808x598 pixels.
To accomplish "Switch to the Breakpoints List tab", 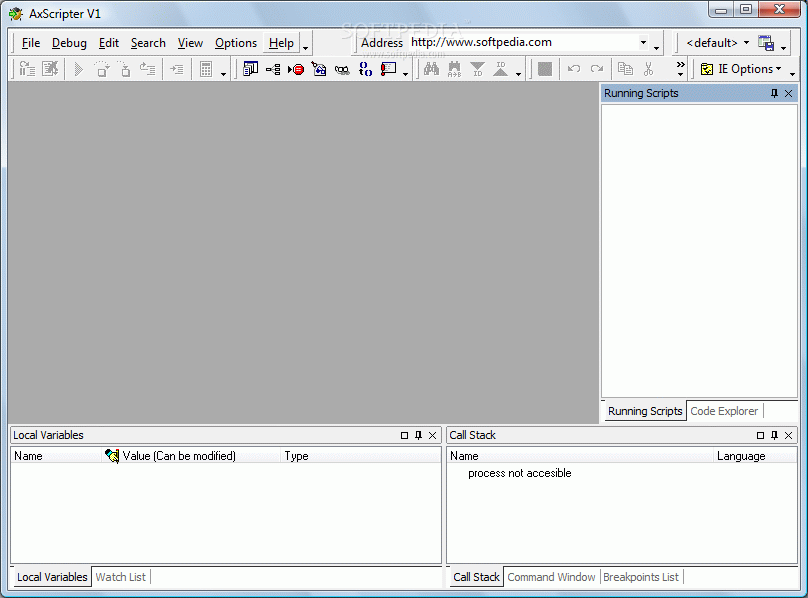I will pos(641,577).
